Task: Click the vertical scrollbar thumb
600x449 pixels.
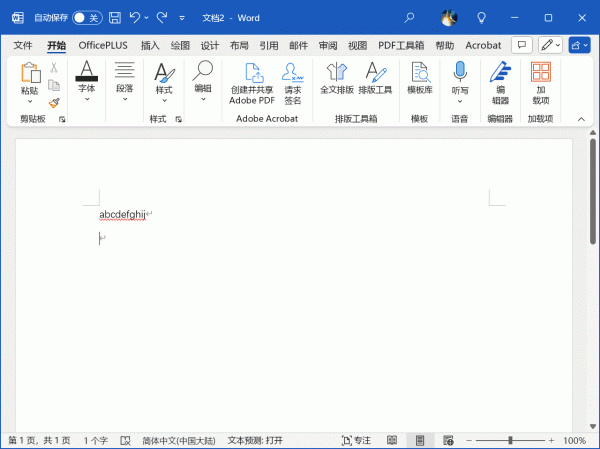Action: click(593, 191)
